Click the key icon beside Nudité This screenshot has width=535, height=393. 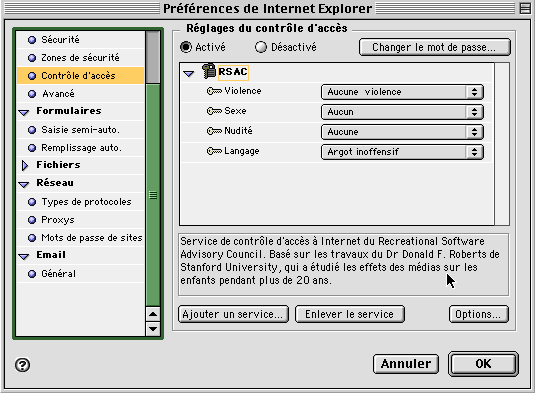pyautogui.click(x=214, y=131)
